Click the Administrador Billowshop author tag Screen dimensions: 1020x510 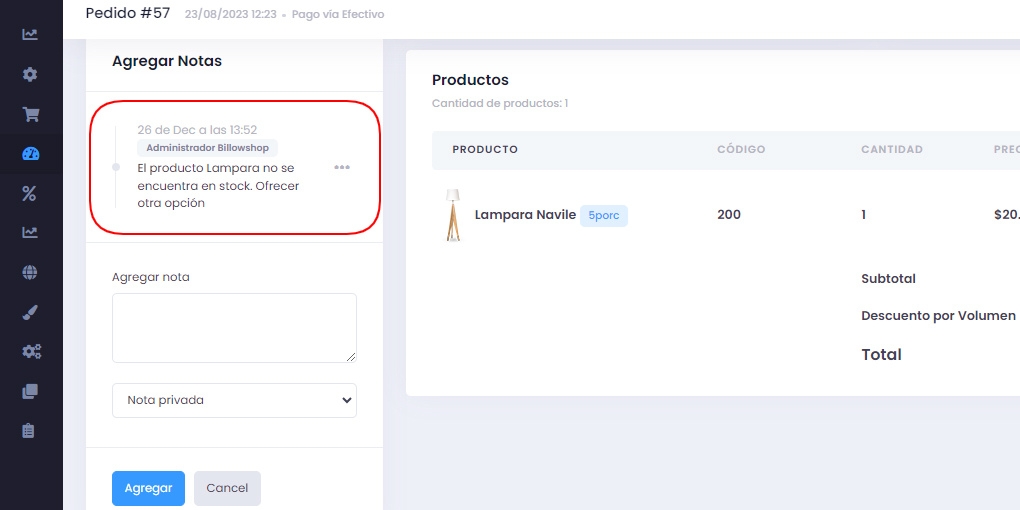(x=207, y=148)
